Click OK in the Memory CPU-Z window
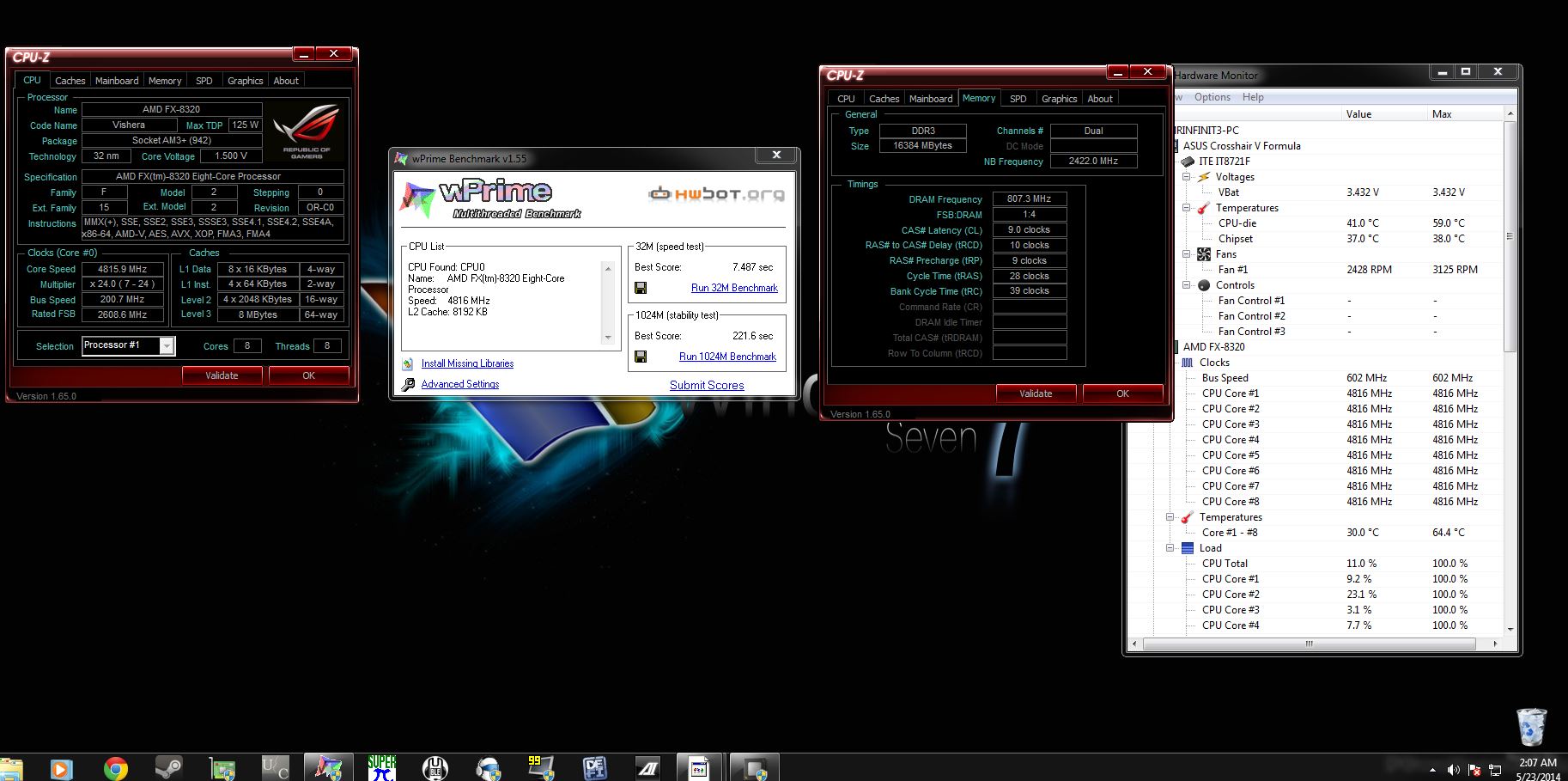1568x781 pixels. point(1122,394)
